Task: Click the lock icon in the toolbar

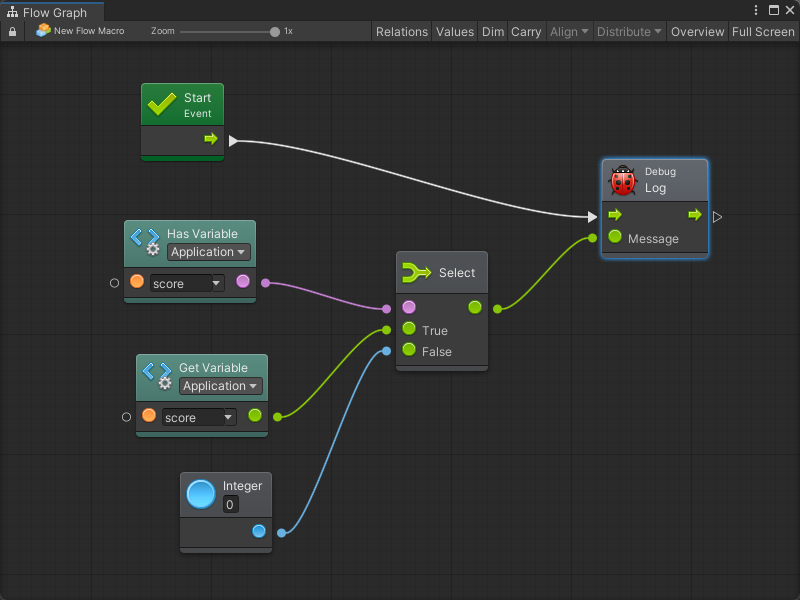Action: 12,32
